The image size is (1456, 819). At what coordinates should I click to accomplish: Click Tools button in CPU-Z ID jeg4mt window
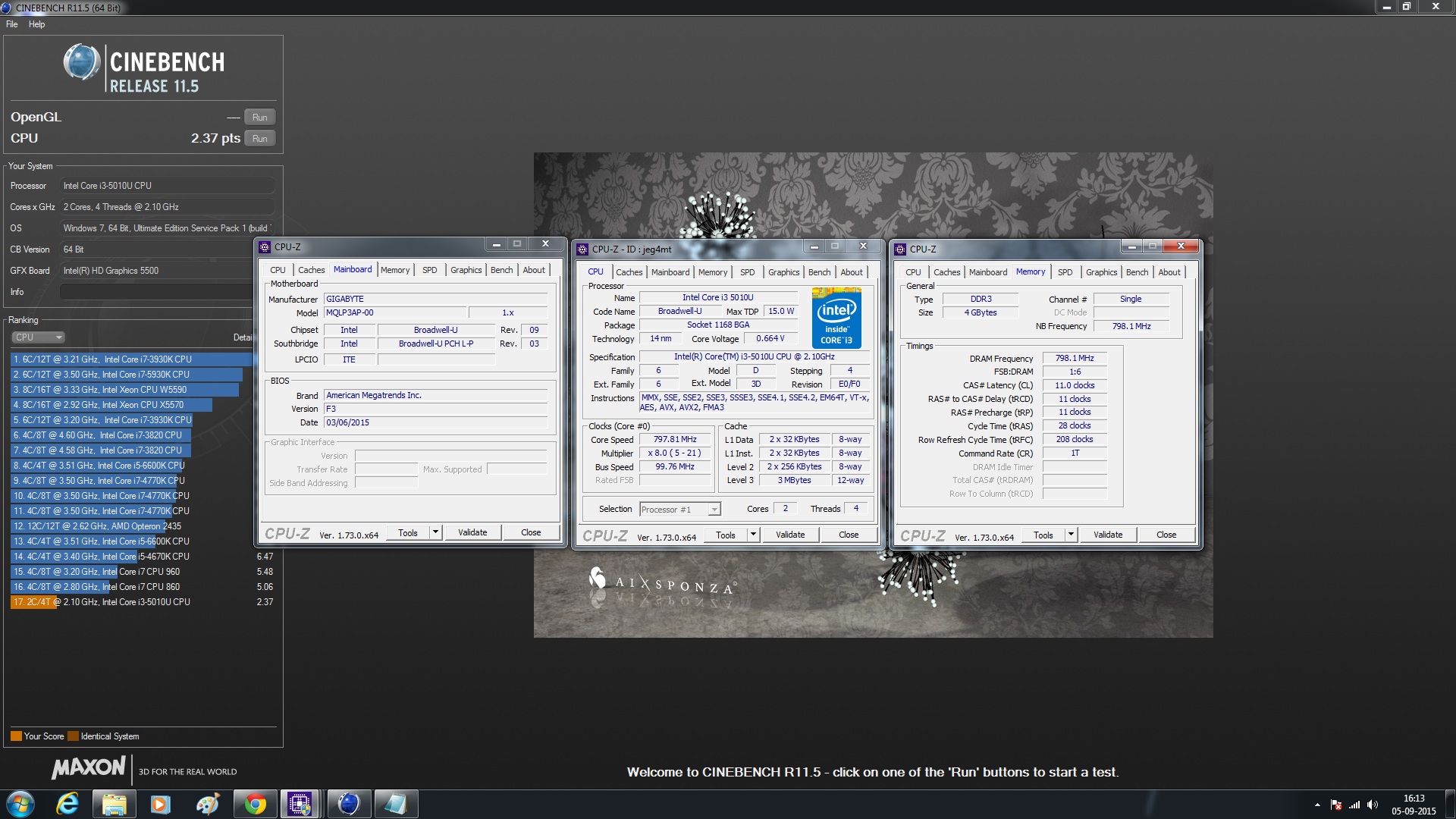click(726, 535)
